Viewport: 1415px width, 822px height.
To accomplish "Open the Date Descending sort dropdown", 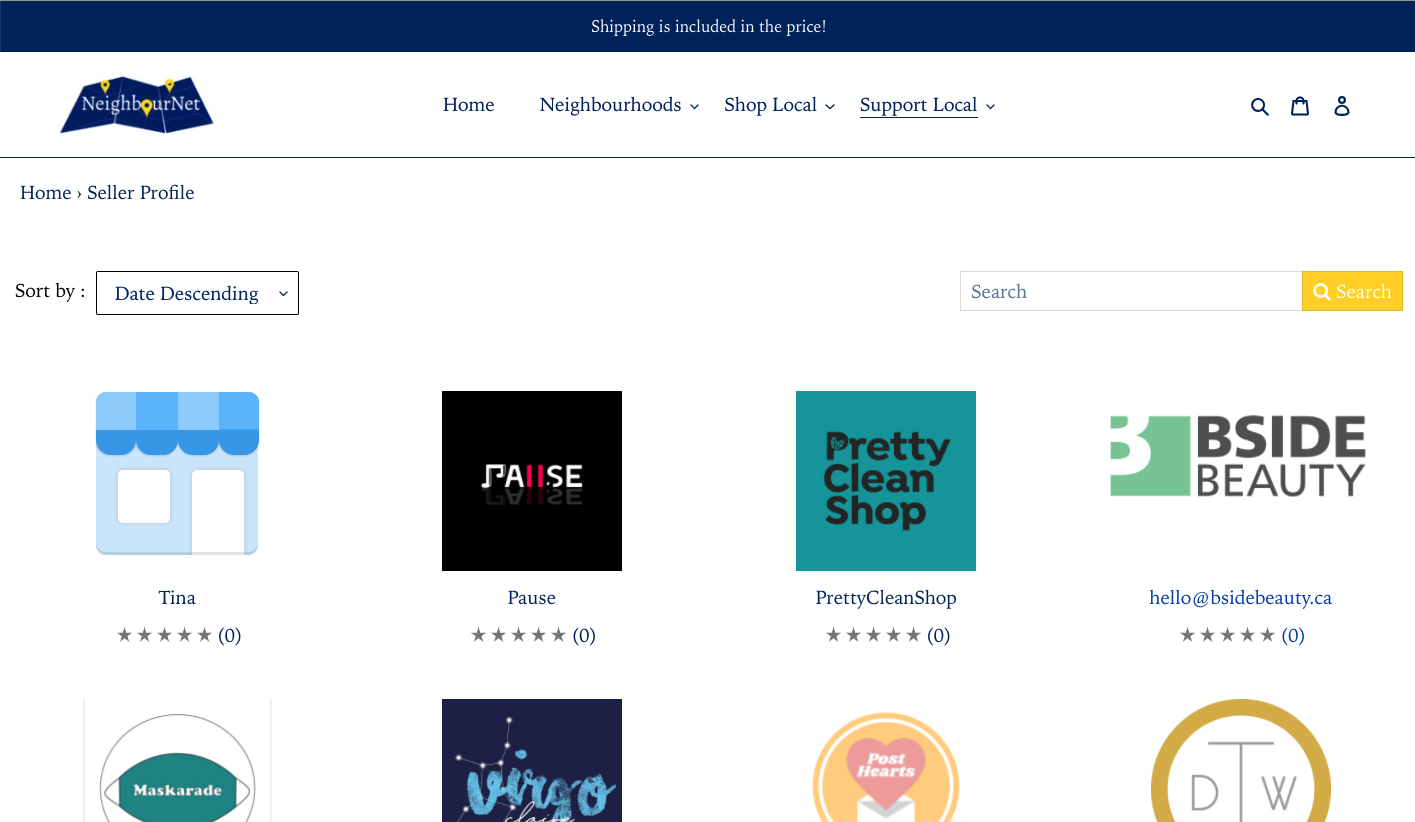I will coord(197,293).
